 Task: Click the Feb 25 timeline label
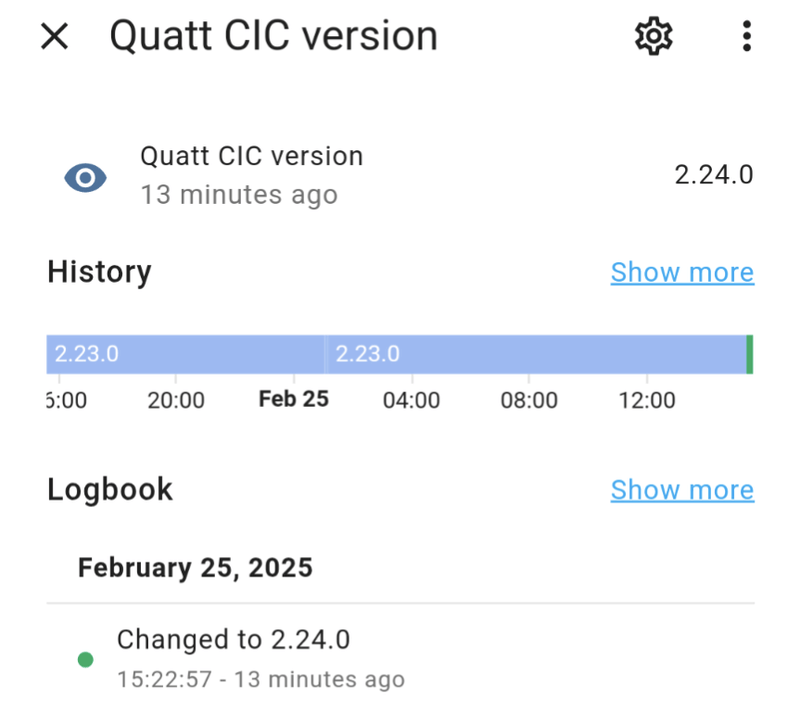pyautogui.click(x=293, y=399)
